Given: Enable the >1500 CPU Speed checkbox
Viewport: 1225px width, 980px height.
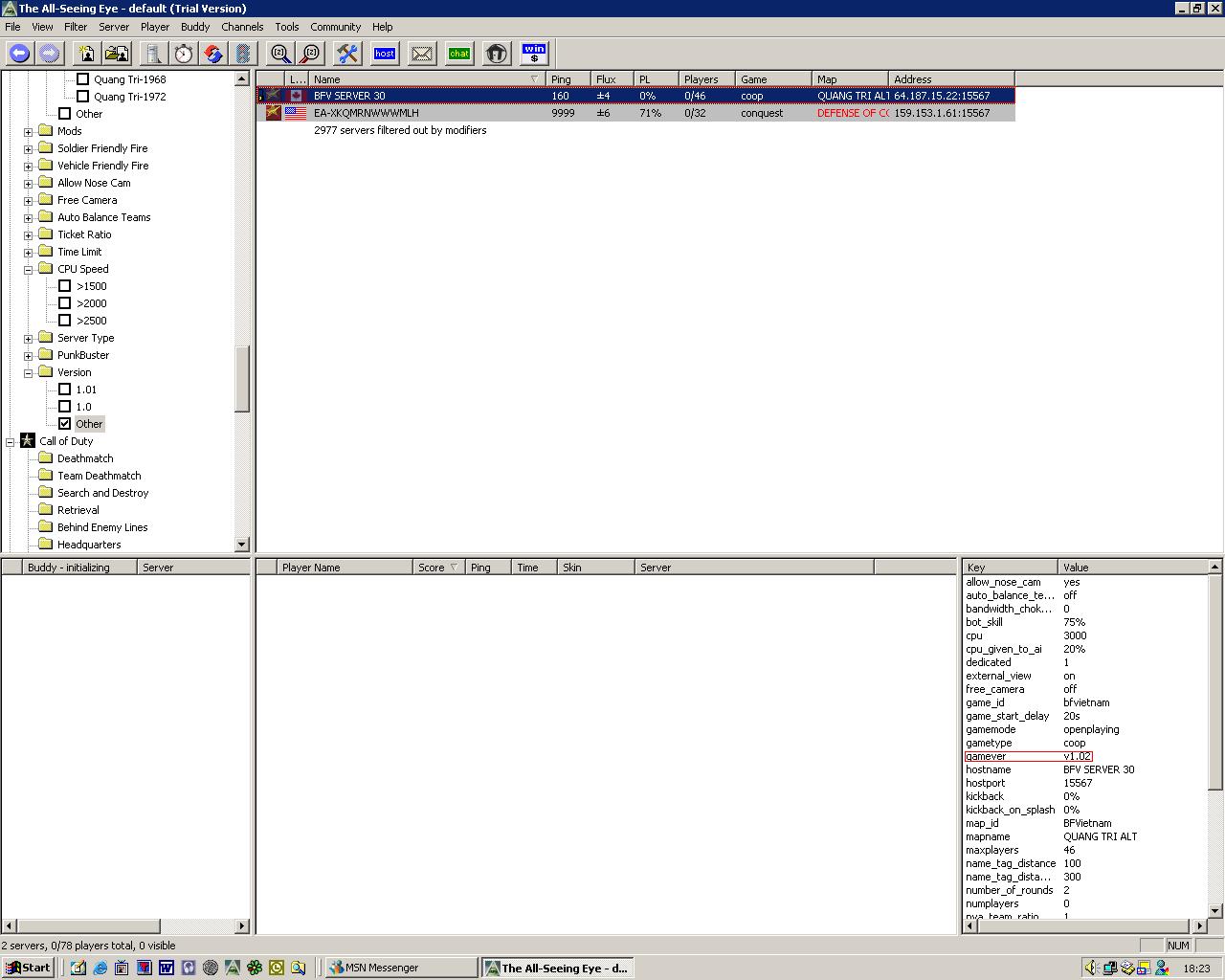Looking at the screenshot, I should [65, 286].
